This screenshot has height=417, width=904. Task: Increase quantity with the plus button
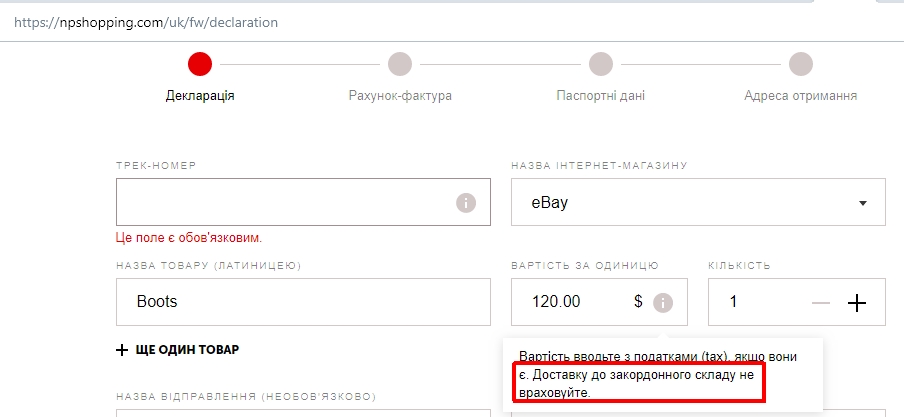click(x=857, y=302)
